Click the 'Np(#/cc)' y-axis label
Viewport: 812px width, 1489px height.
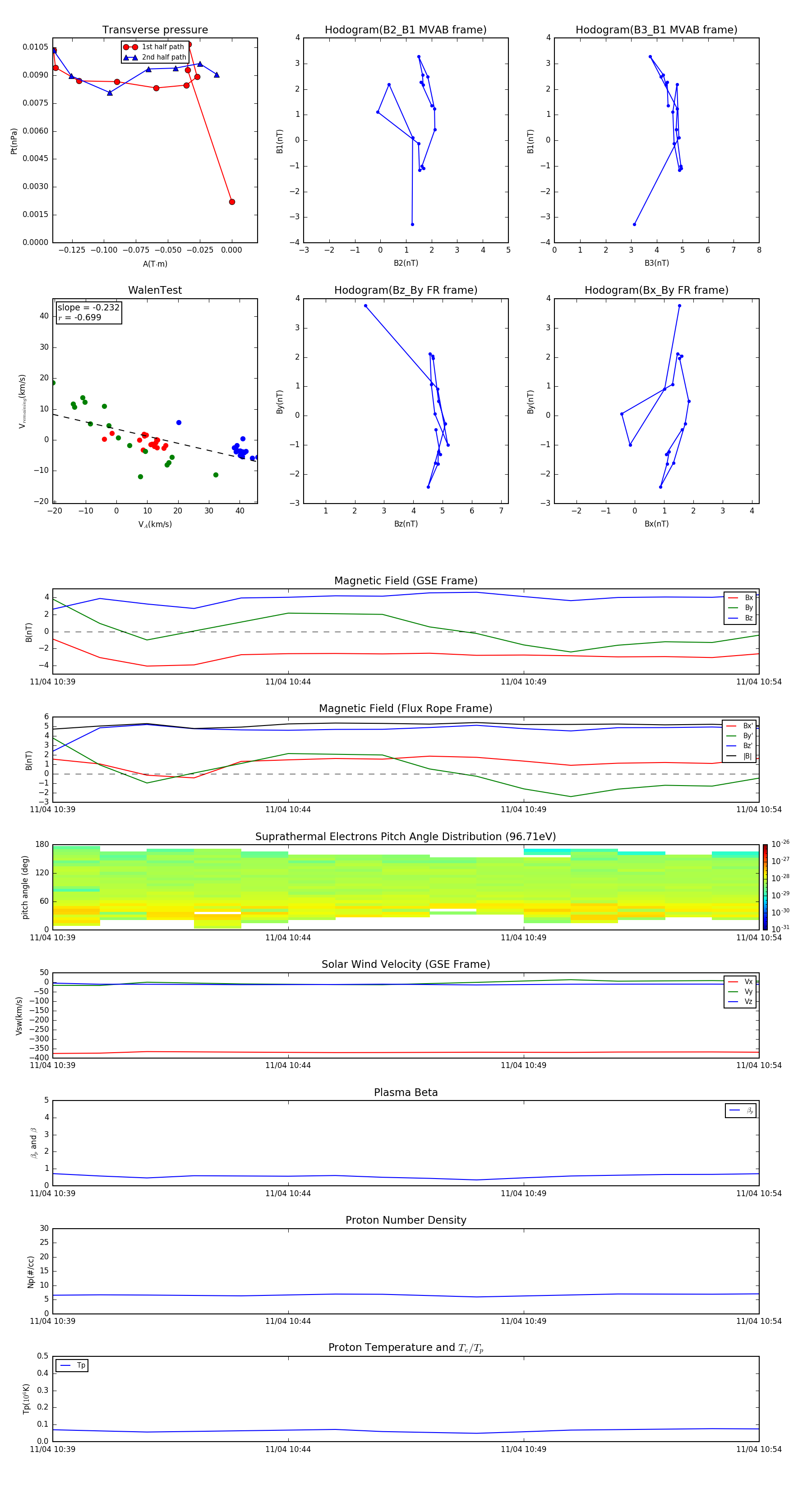click(x=31, y=1272)
